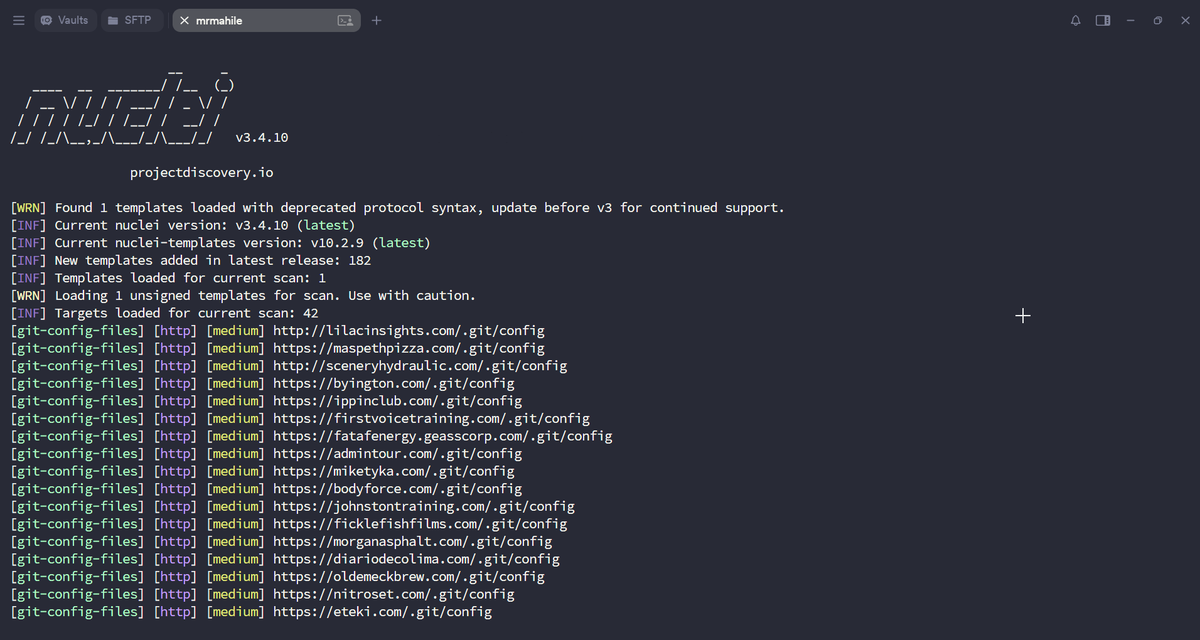The image size is (1200, 640).
Task: Click the terminal icon on mrmahile tab
Action: [x=345, y=20]
